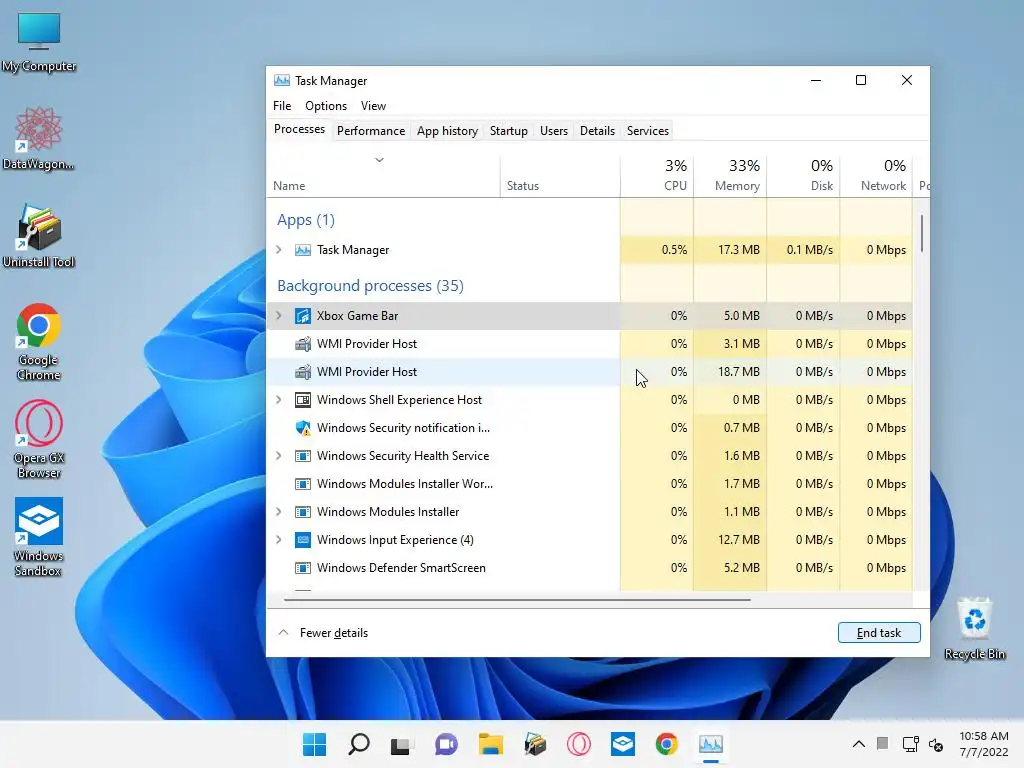This screenshot has height=768, width=1024.
Task: Expand Windows Shell Experience Host row
Action: pyautogui.click(x=279, y=400)
